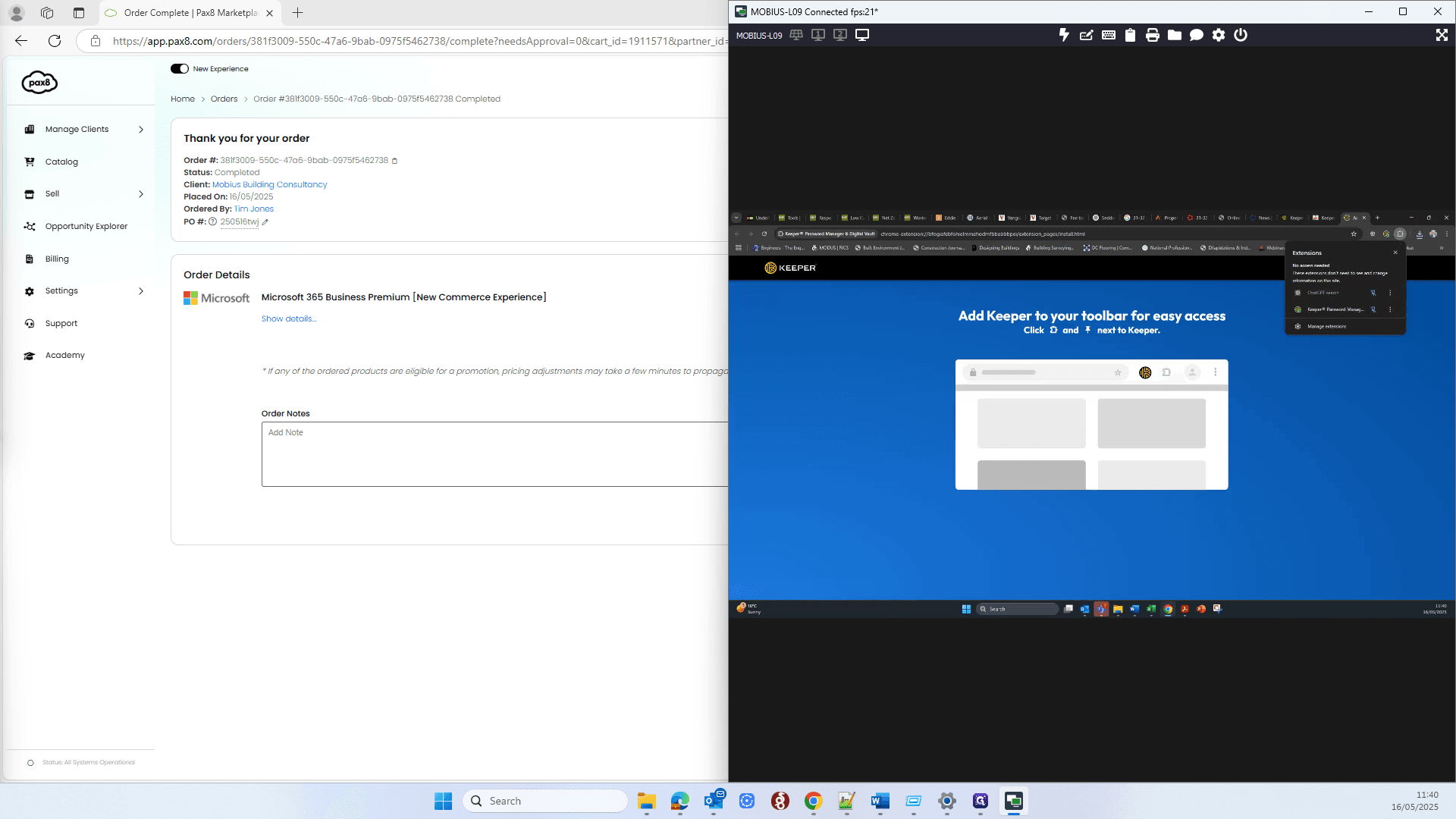Click the Mobius Building Consultancy client link

pyautogui.click(x=269, y=185)
